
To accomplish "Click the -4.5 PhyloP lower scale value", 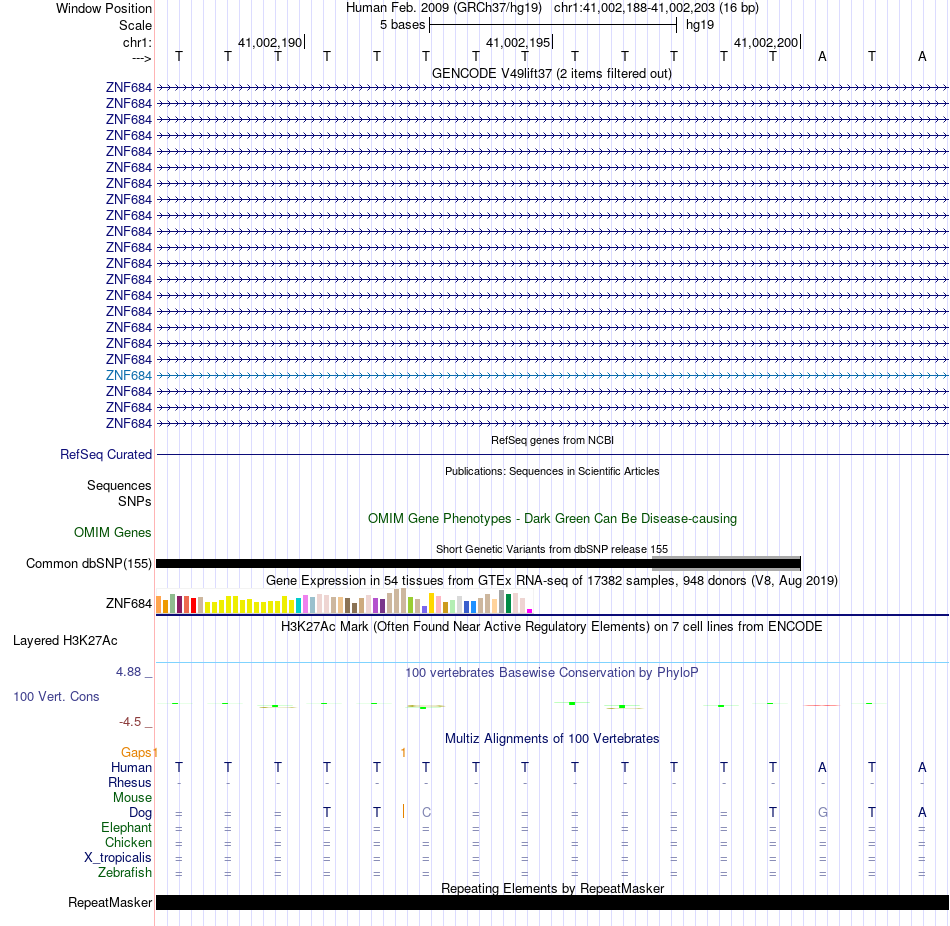I will coord(130,722).
